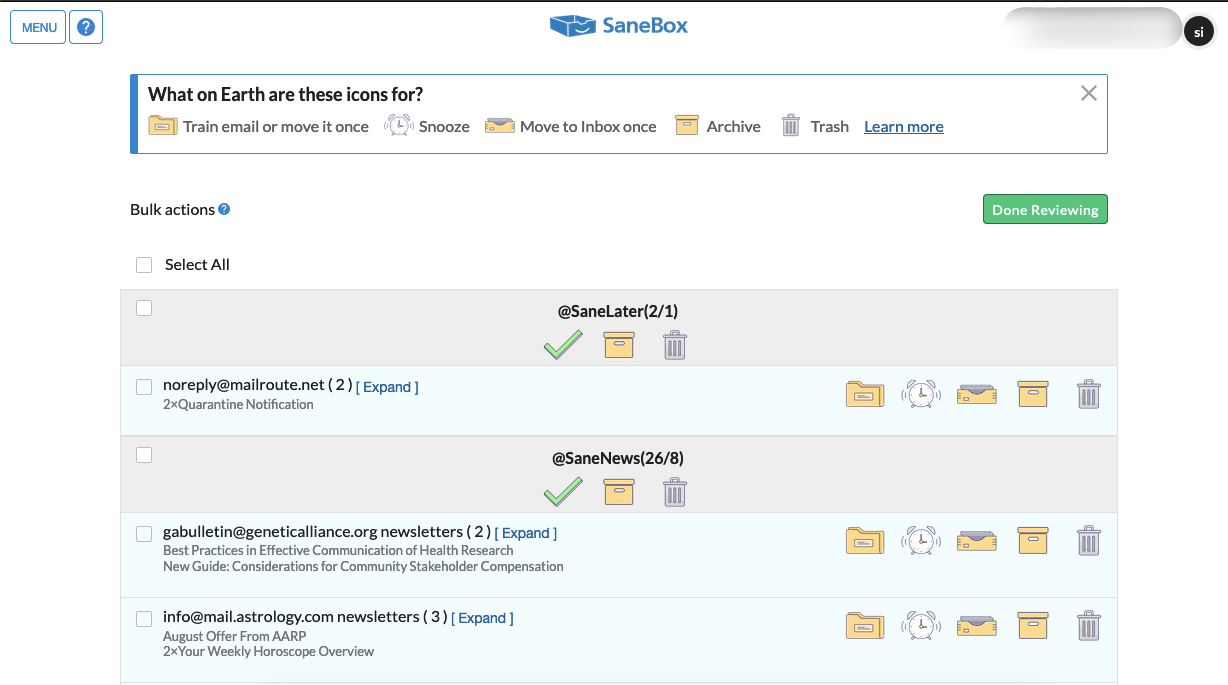The image size is (1228, 685).
Task: Archive gabulletin@geneticalliance.org newsletters
Action: click(x=1033, y=541)
